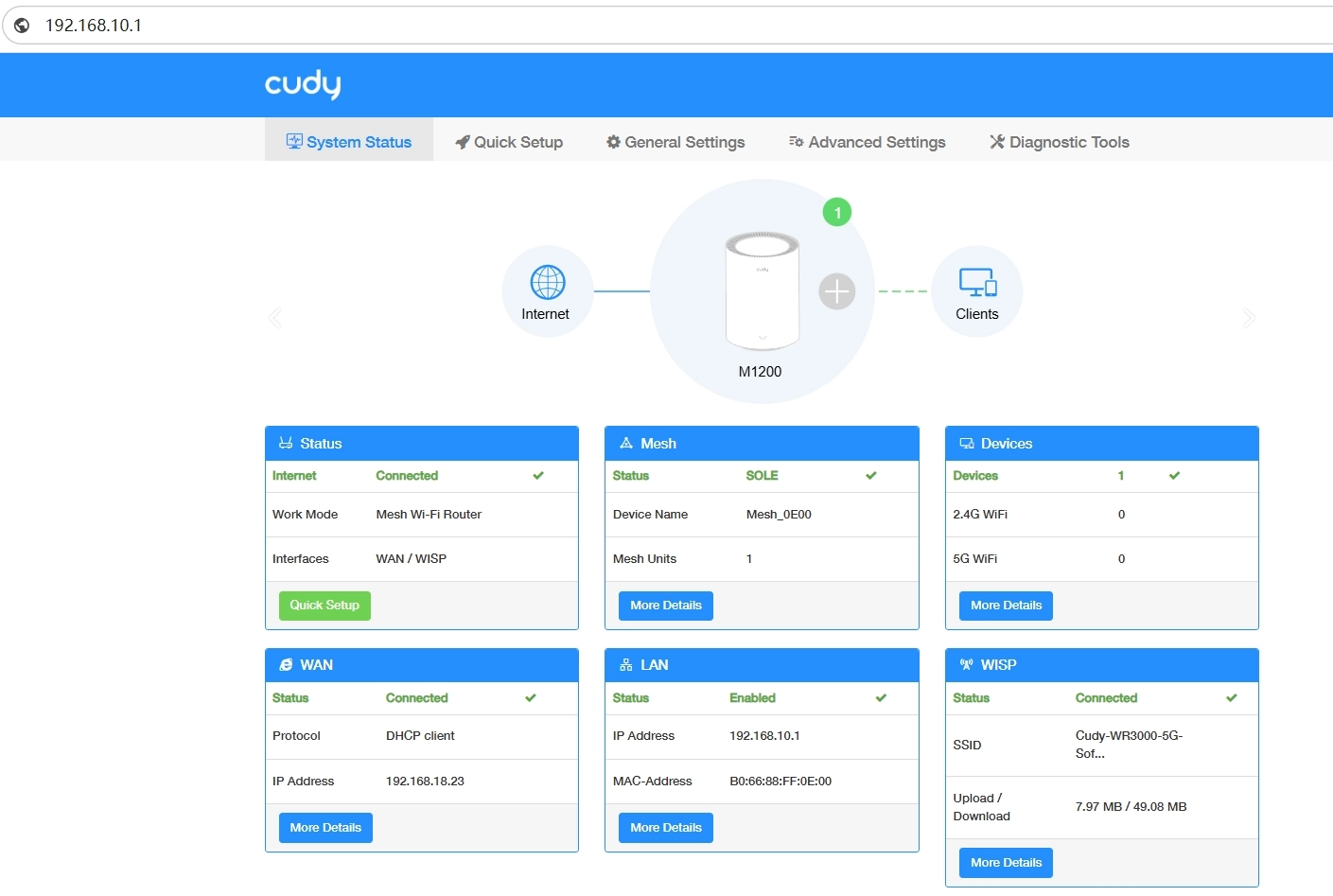Viewport: 1333px width, 896px height.
Task: Open the Diagnostic Tools tab
Action: pyautogui.click(x=1060, y=142)
